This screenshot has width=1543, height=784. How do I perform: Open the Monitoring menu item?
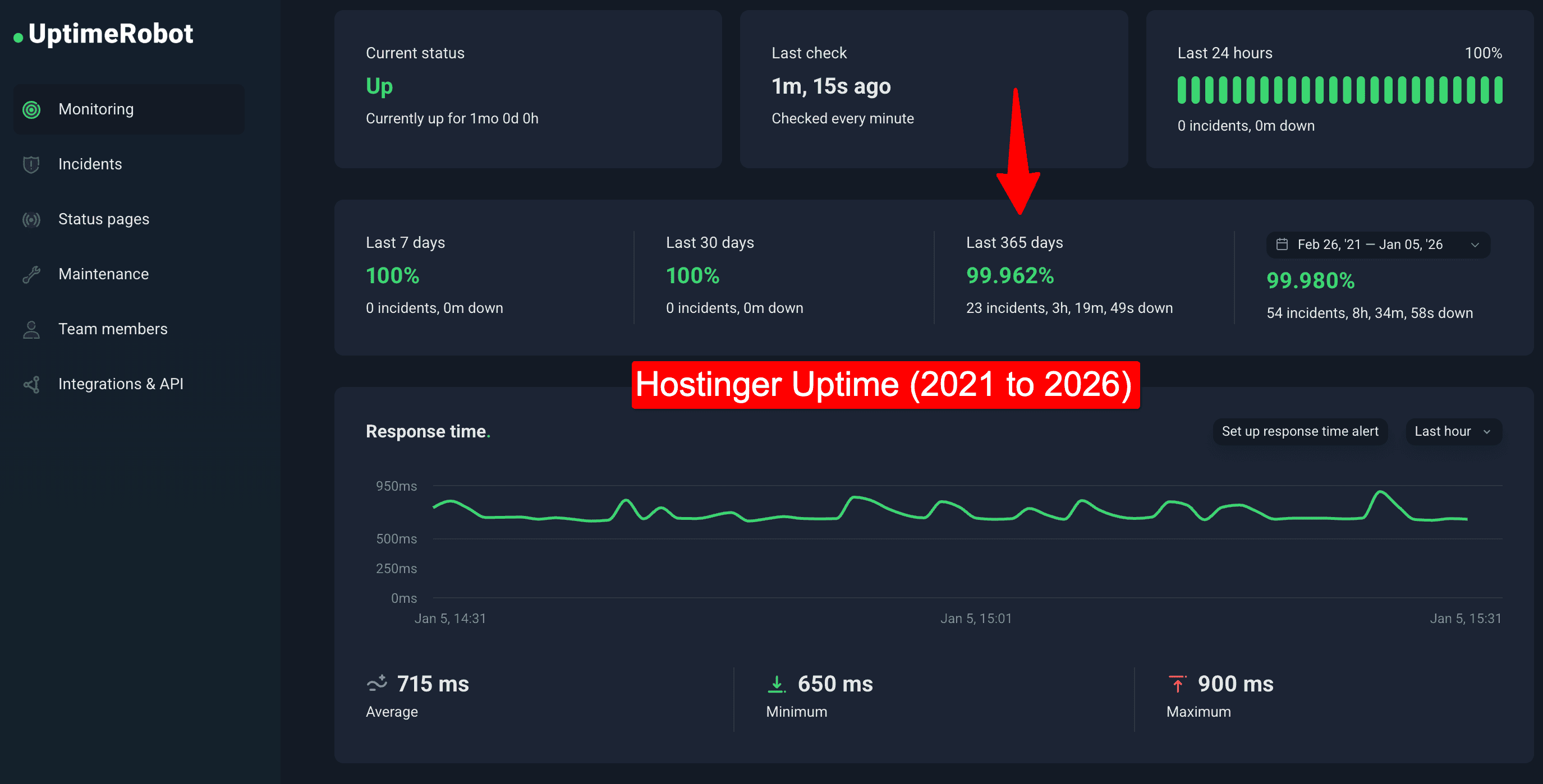tap(129, 109)
